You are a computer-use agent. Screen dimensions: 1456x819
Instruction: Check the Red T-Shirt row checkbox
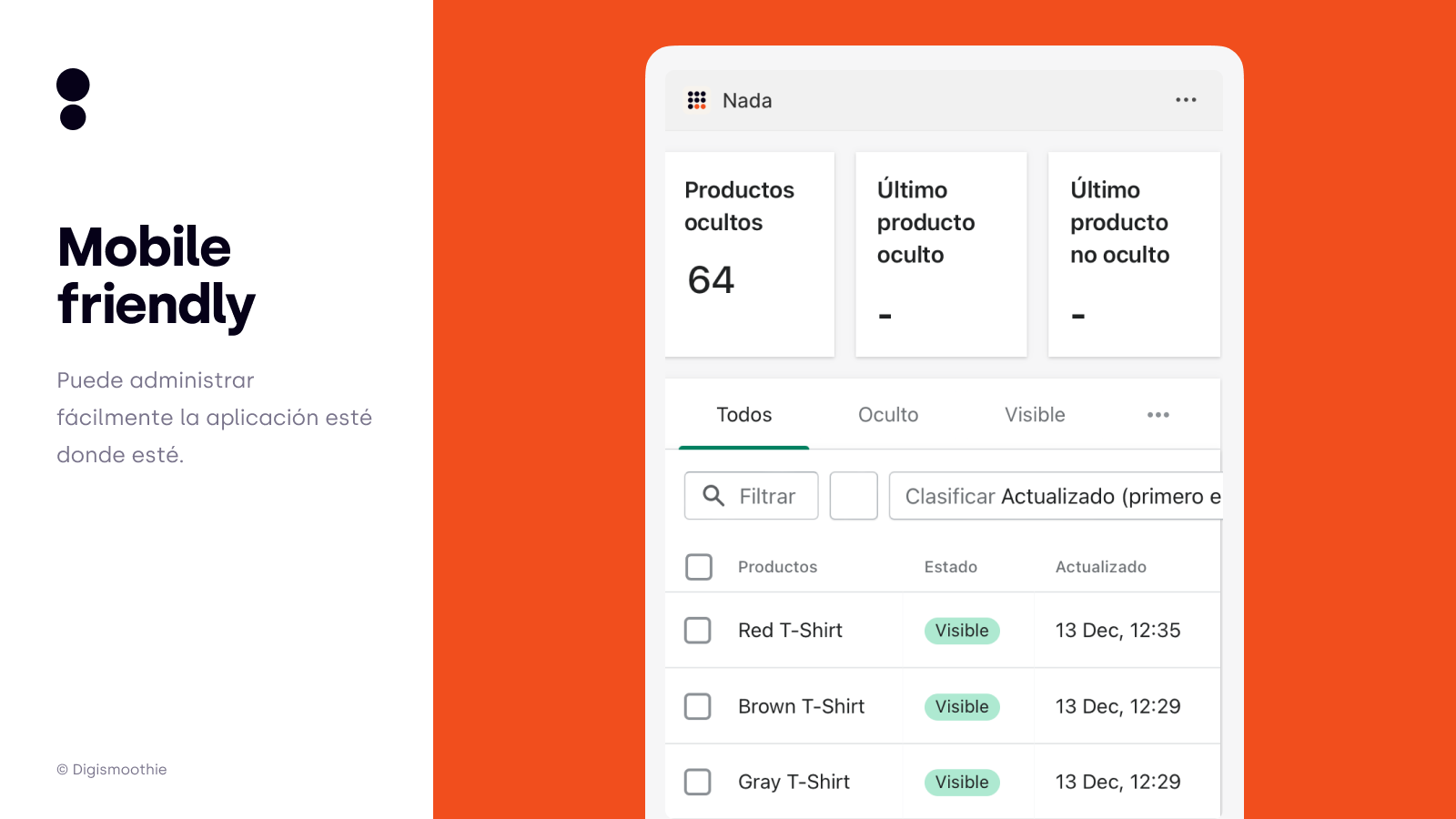(x=698, y=631)
